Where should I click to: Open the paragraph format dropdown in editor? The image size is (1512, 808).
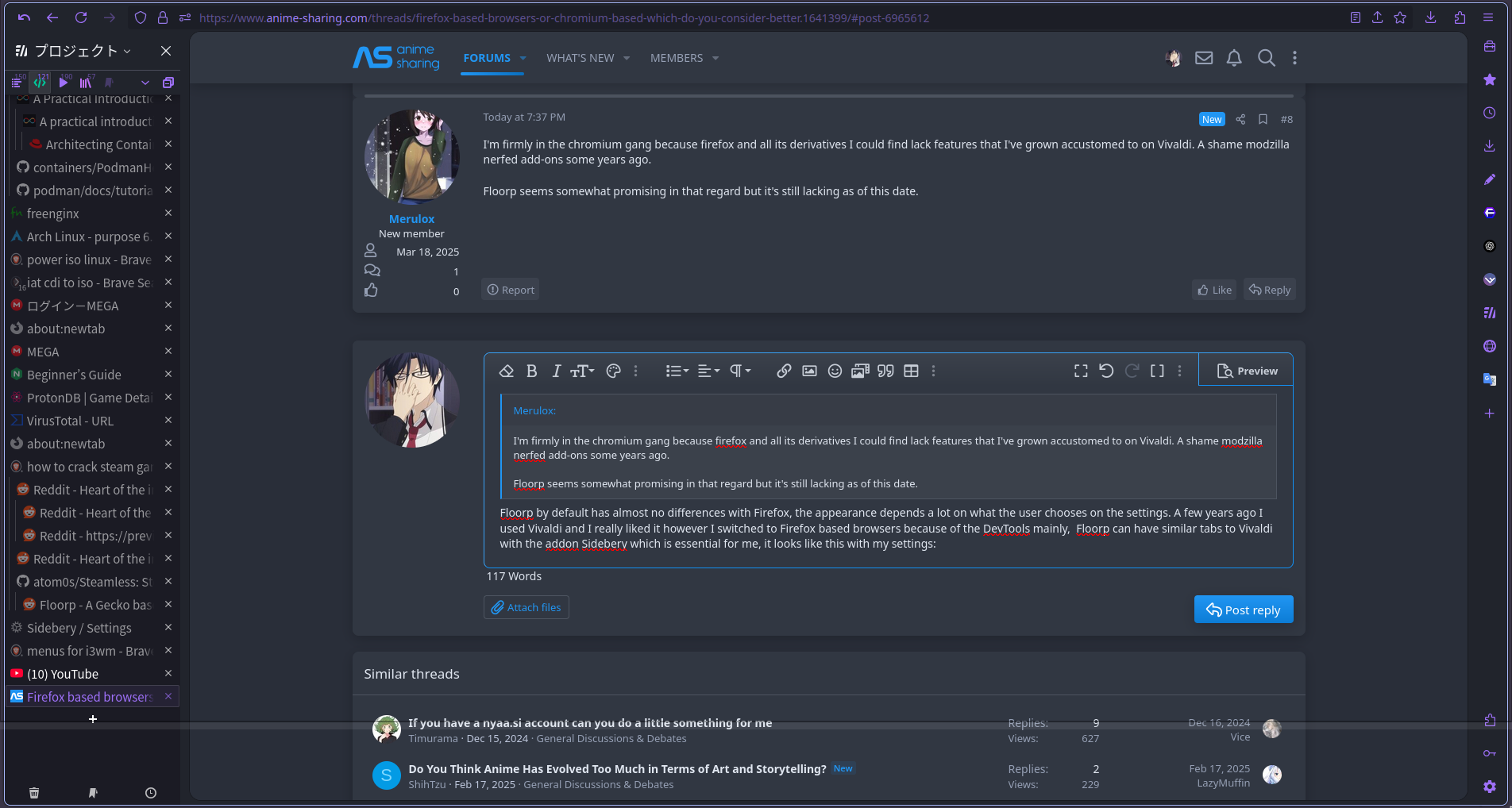coord(740,371)
